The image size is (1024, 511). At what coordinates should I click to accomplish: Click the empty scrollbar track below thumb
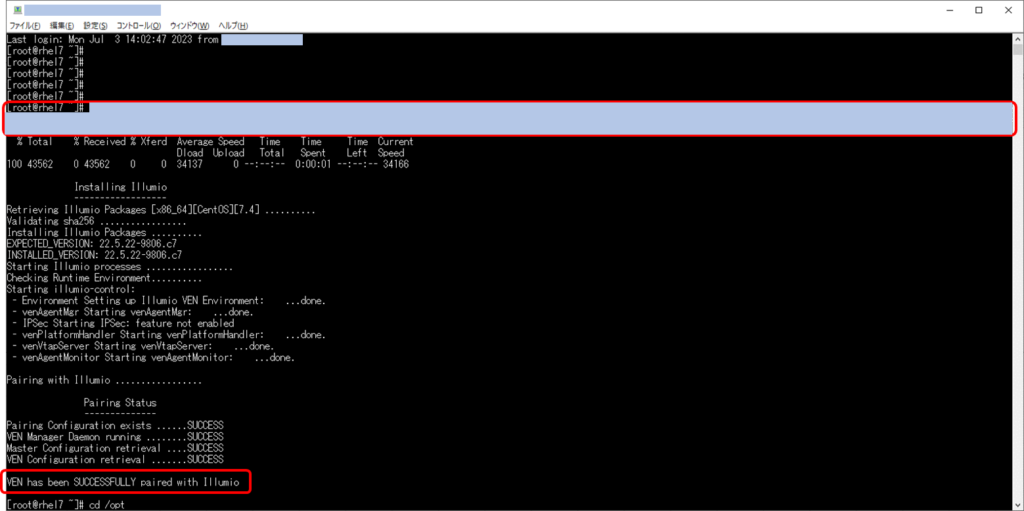pos(1017,281)
